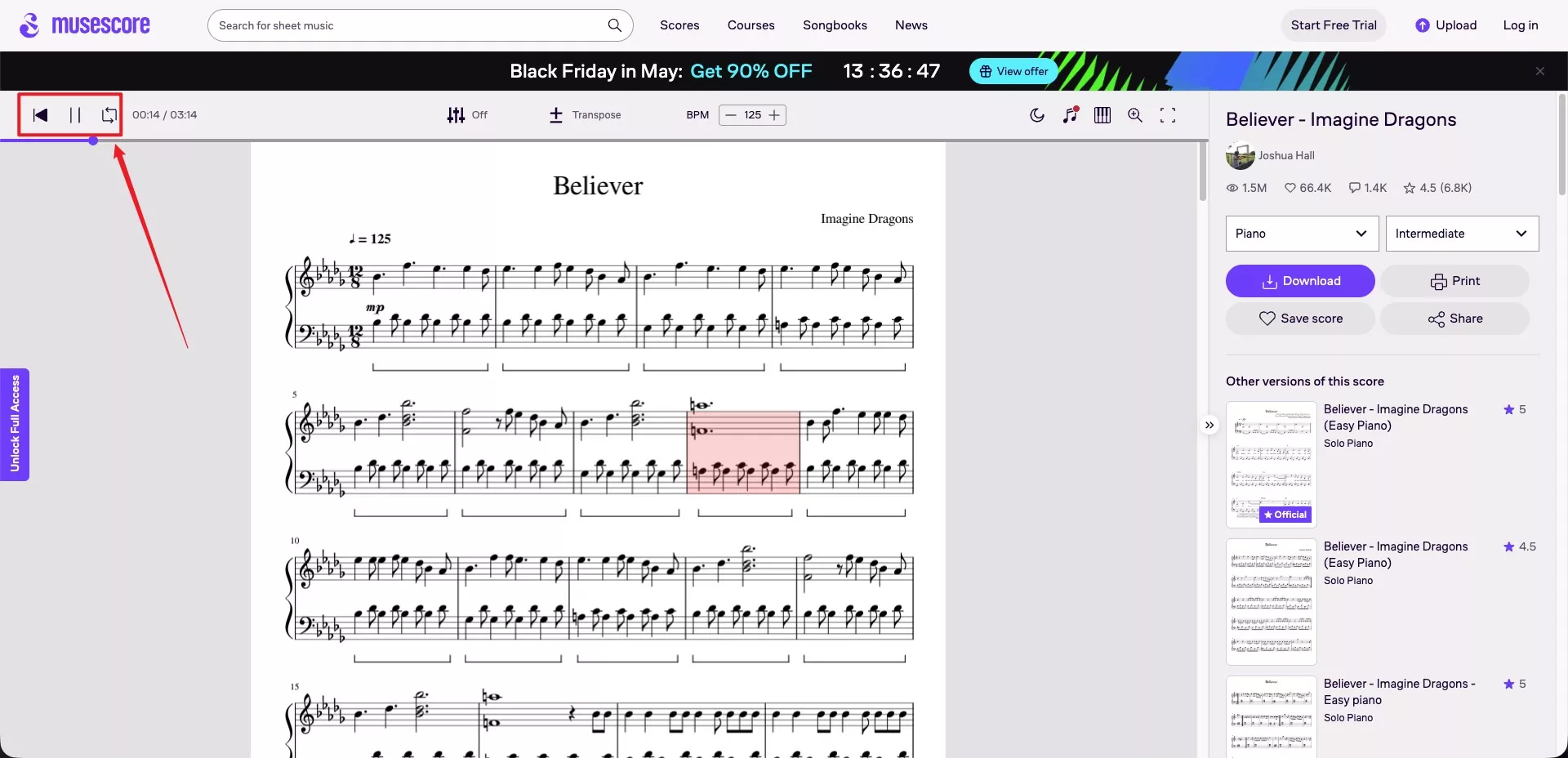Image resolution: width=1568 pixels, height=758 pixels.
Task: Increase BPM with plus button
Action: coord(774,115)
